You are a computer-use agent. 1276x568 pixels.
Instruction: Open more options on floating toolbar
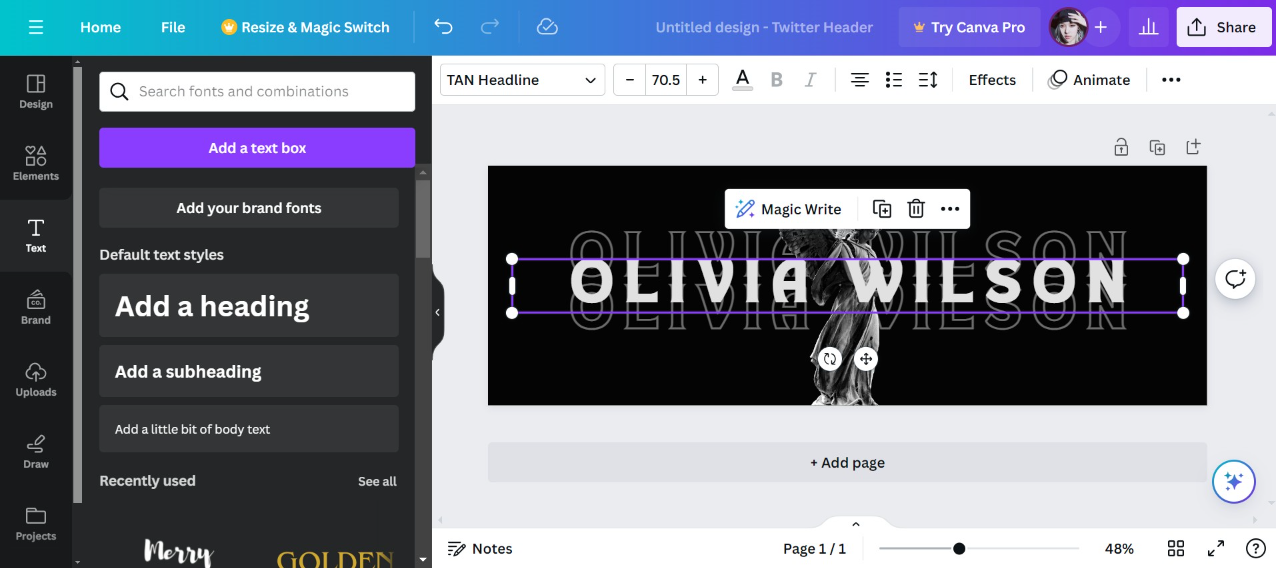click(950, 209)
